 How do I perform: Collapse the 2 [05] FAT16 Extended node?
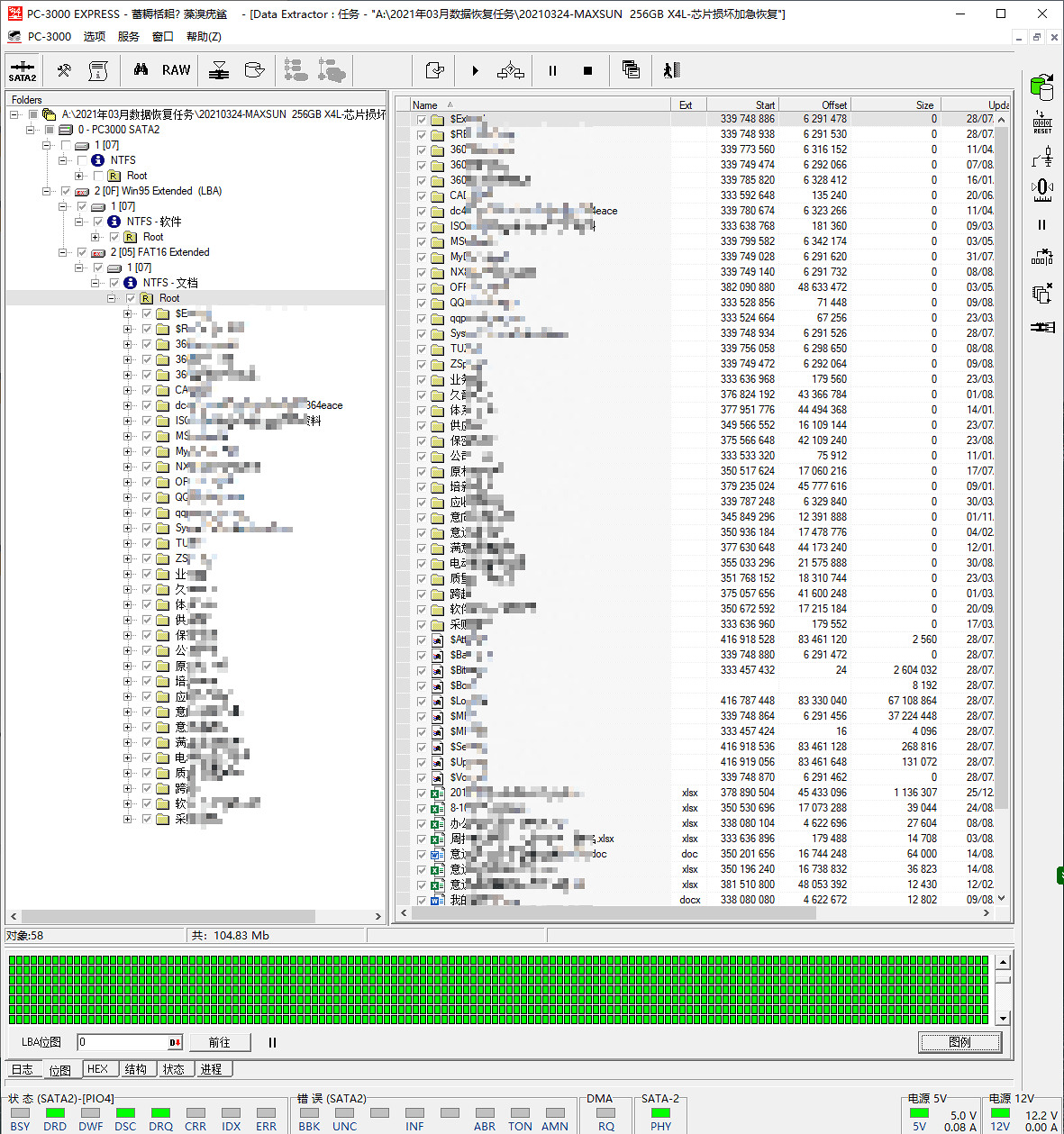pos(63,252)
